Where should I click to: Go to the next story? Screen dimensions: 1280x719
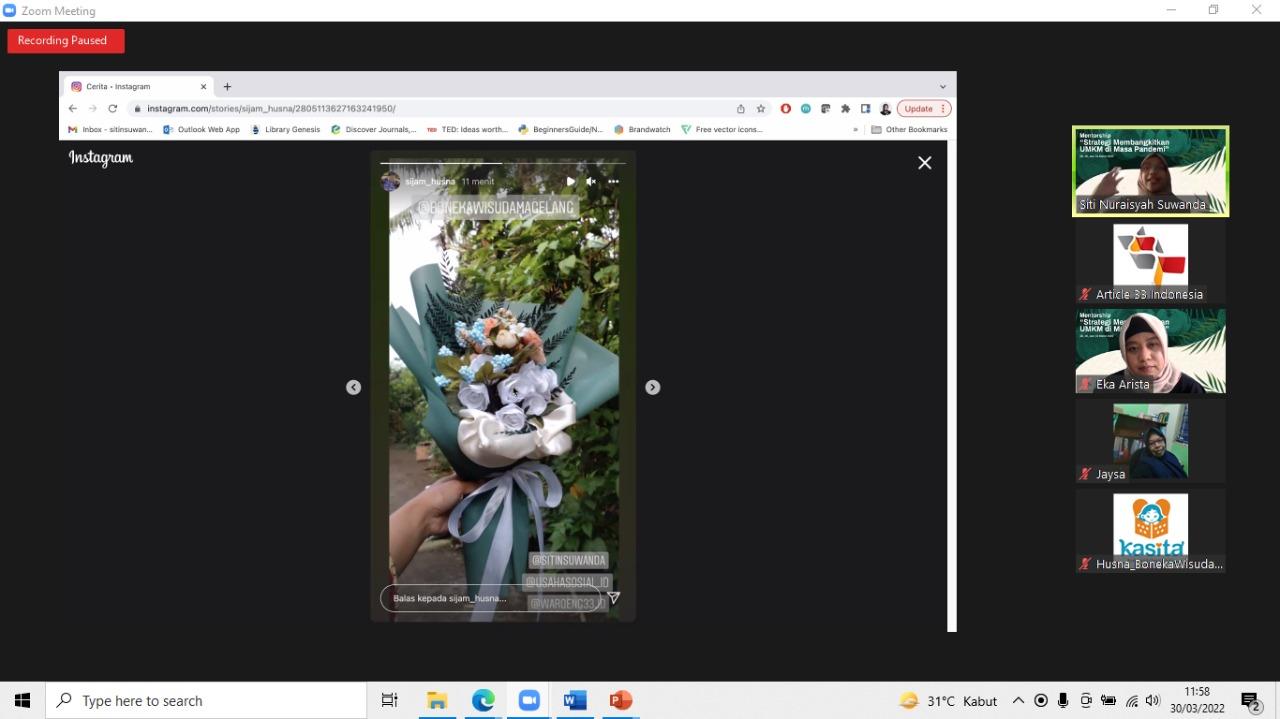[x=652, y=387]
